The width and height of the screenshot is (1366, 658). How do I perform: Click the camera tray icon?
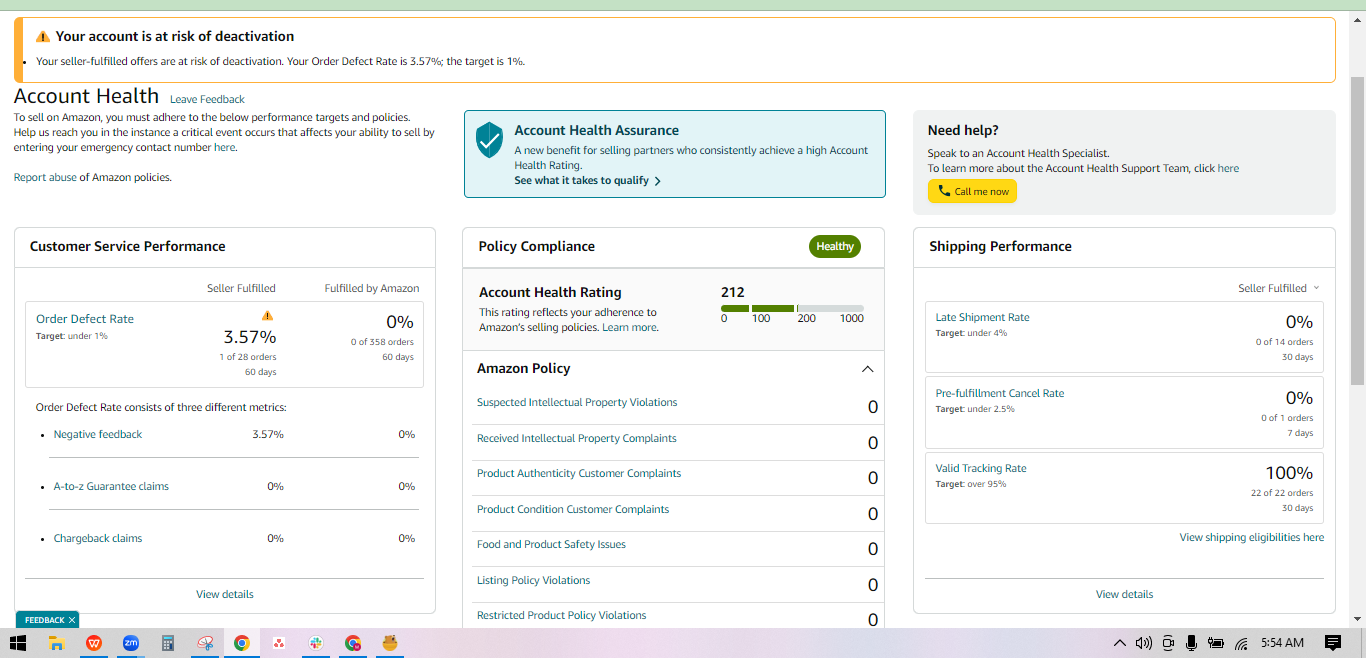[1168, 643]
